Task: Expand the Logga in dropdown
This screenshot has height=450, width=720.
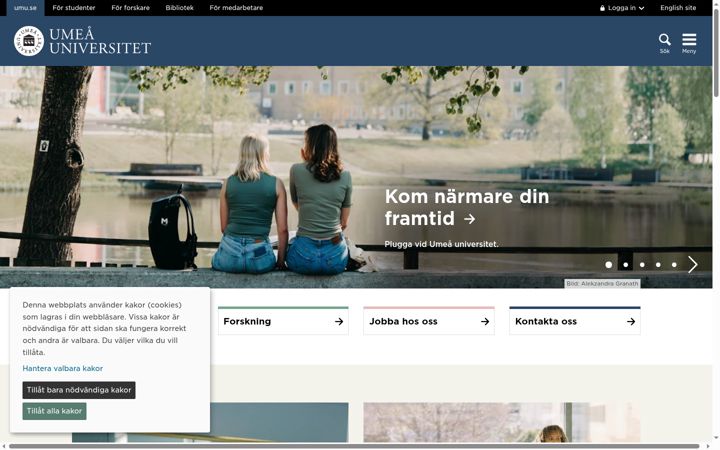Action: click(622, 8)
